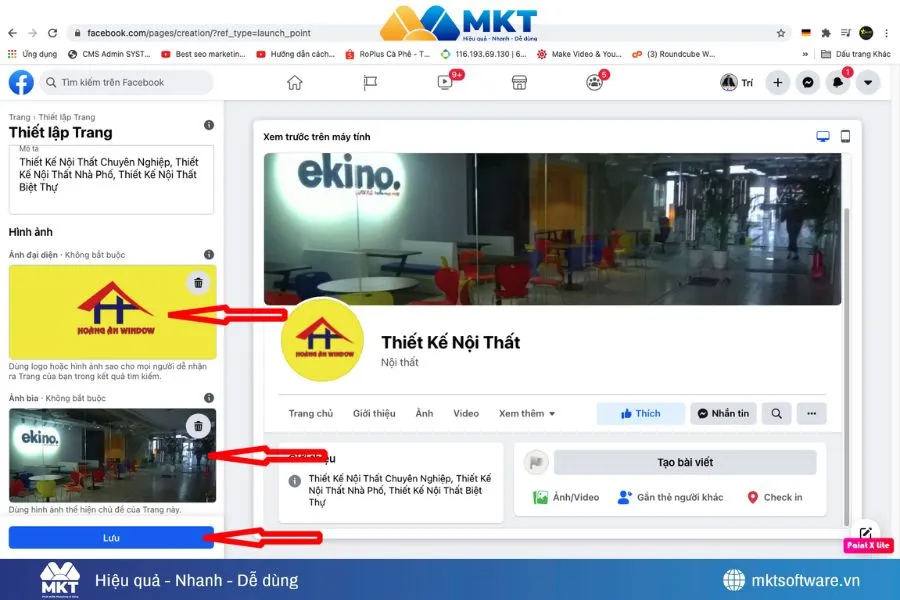This screenshot has width=900, height=600.
Task: Open the Notifications bell icon
Action: pos(838,82)
